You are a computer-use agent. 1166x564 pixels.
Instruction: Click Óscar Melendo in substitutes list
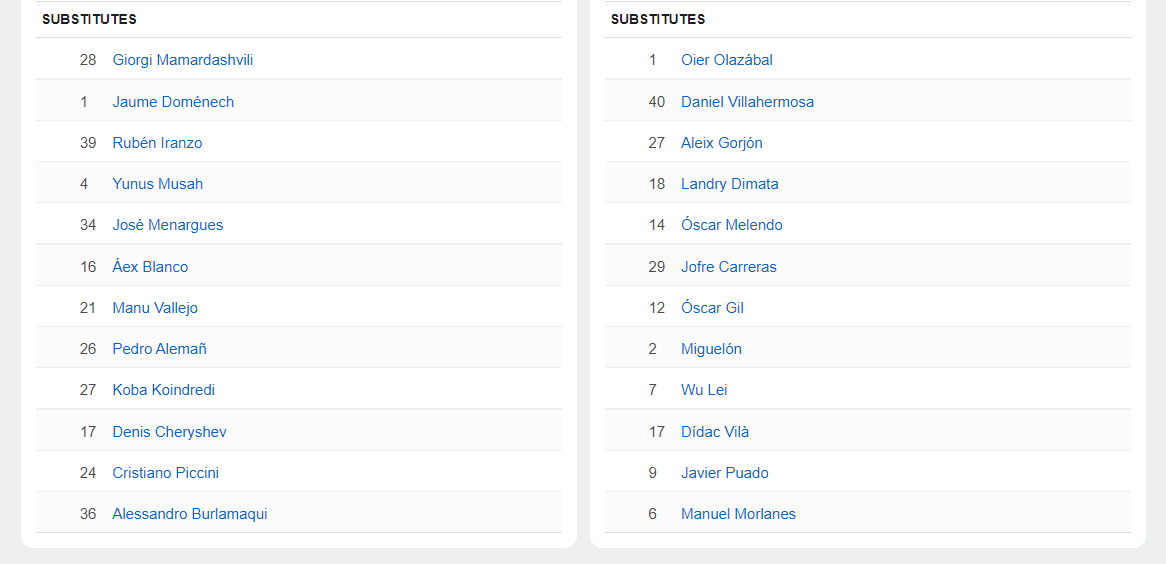(732, 225)
